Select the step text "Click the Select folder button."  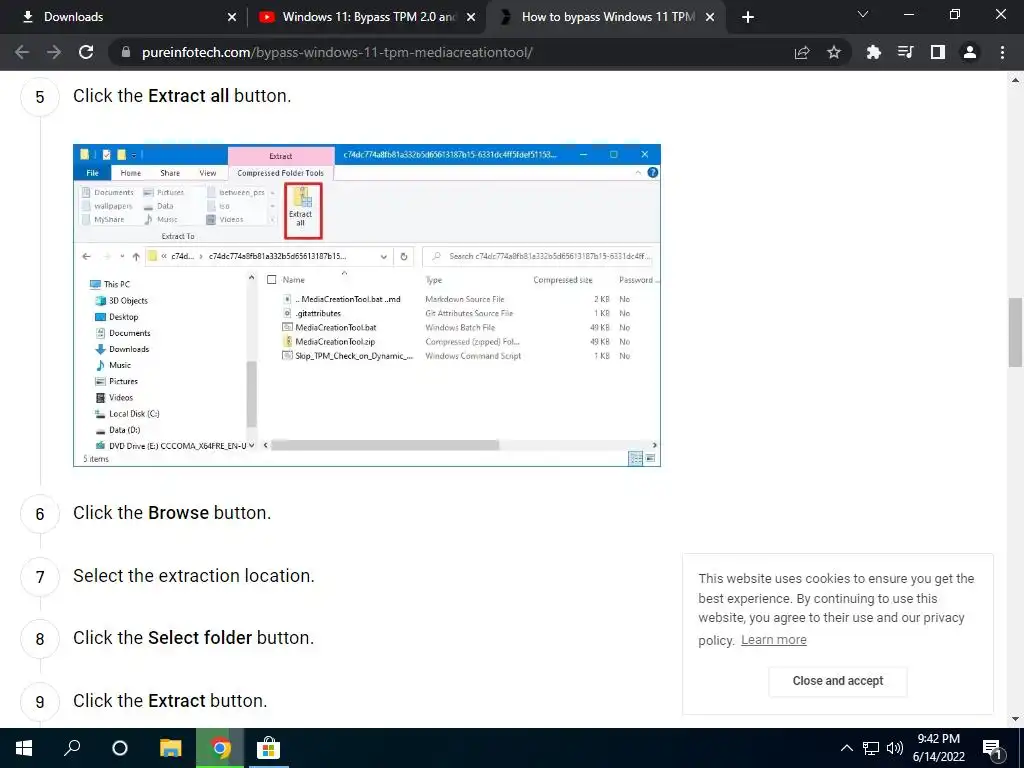click(x=193, y=637)
